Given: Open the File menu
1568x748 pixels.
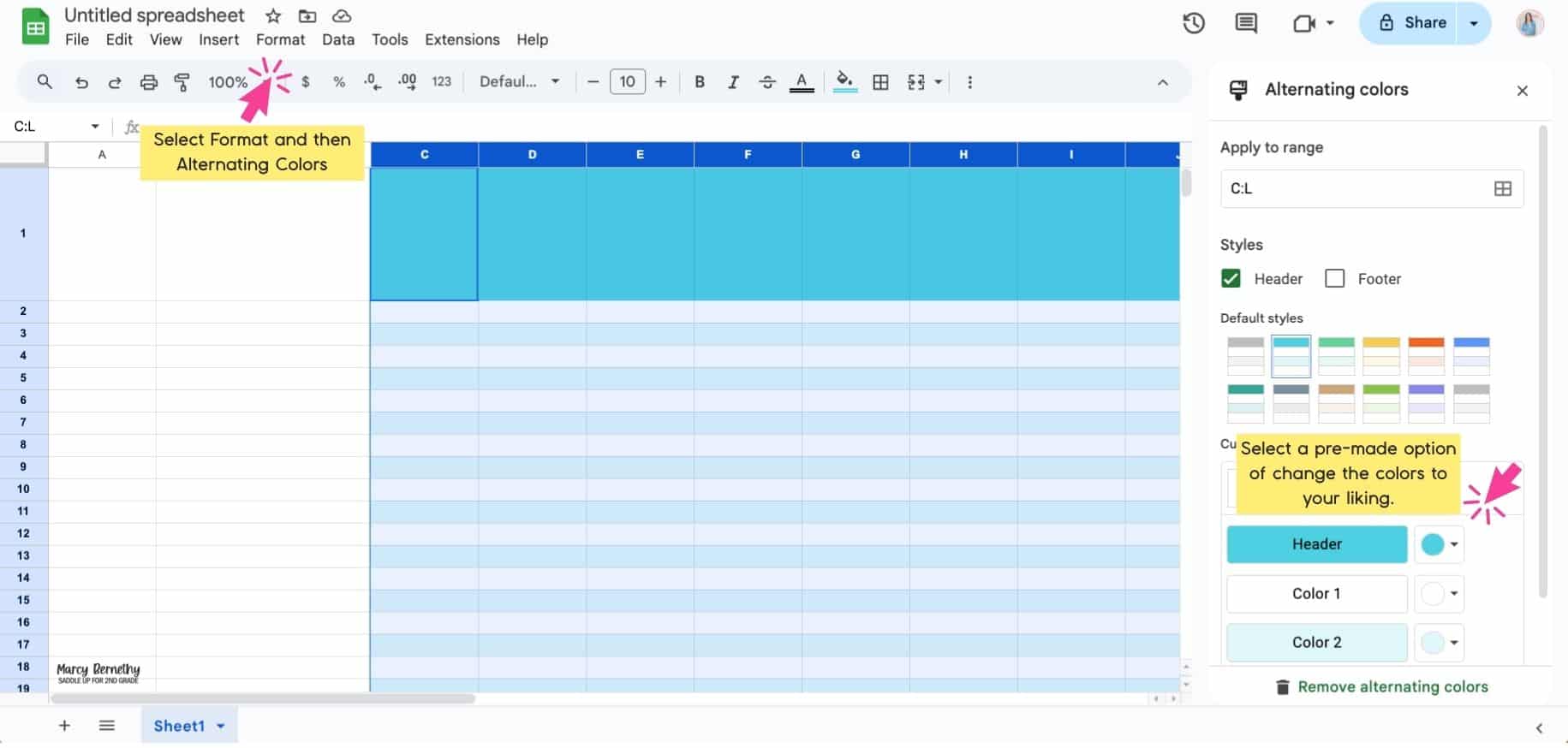Looking at the screenshot, I should 77,39.
